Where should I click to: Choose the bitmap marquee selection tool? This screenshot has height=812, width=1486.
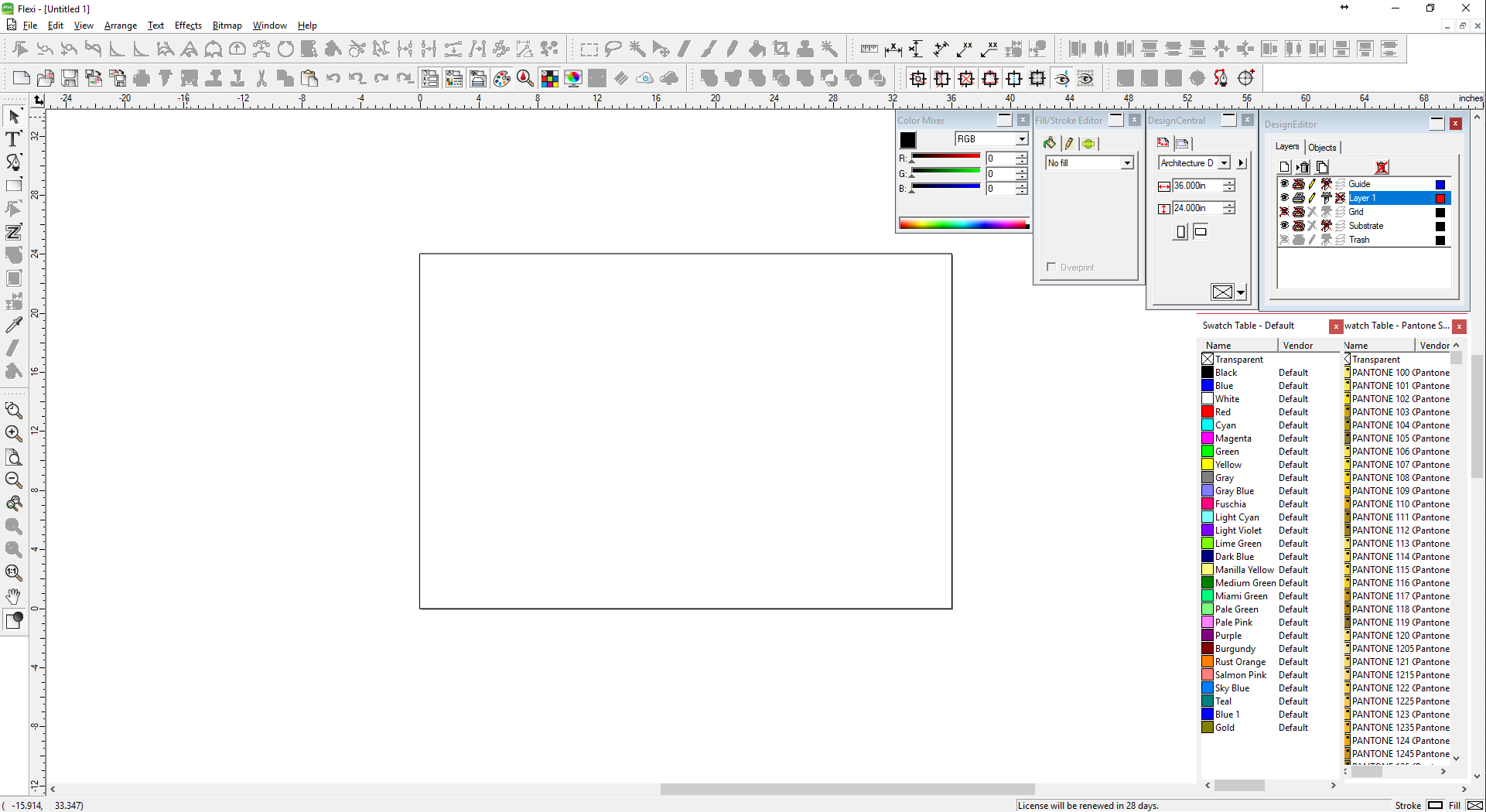(x=589, y=49)
